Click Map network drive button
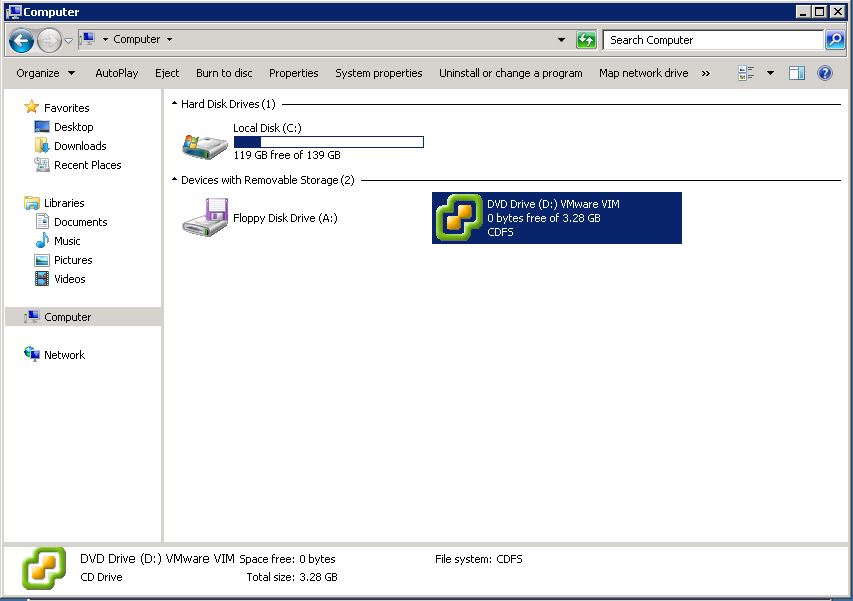Image resolution: width=853 pixels, height=601 pixels. pos(643,73)
